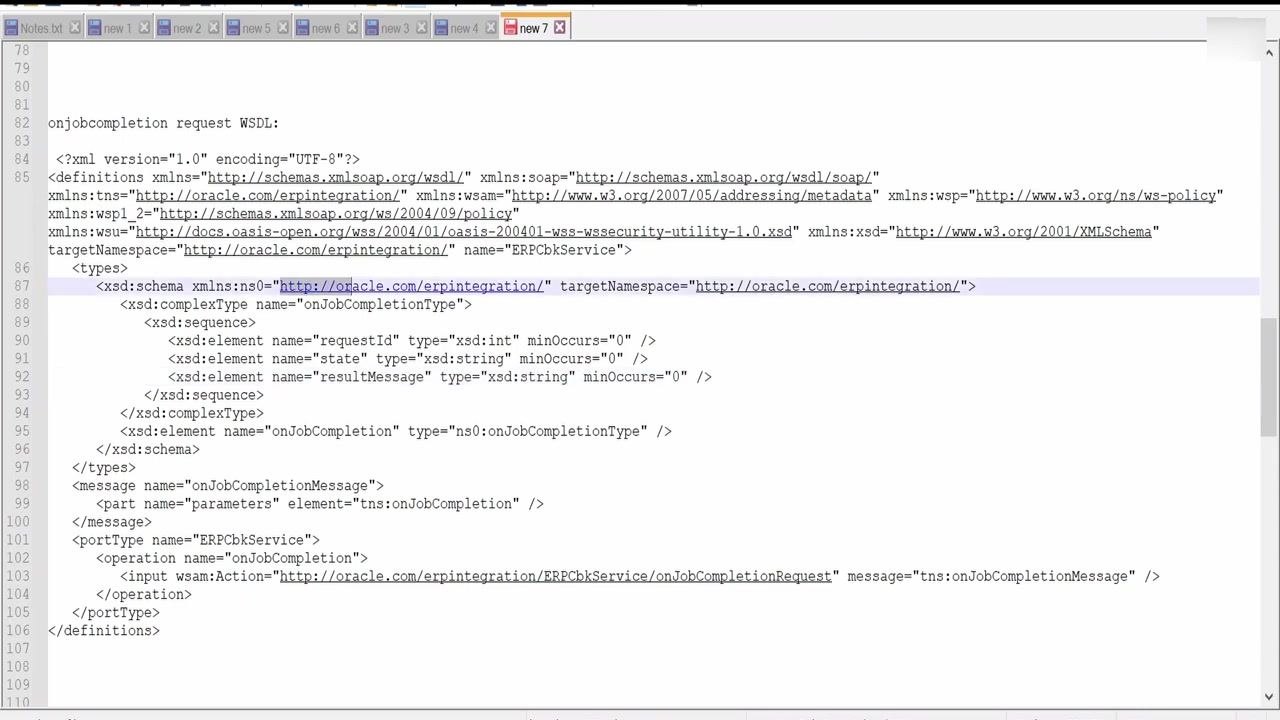
Task: Open the ERPCbkService/onJobCompletionRequest link
Action: 556,576
